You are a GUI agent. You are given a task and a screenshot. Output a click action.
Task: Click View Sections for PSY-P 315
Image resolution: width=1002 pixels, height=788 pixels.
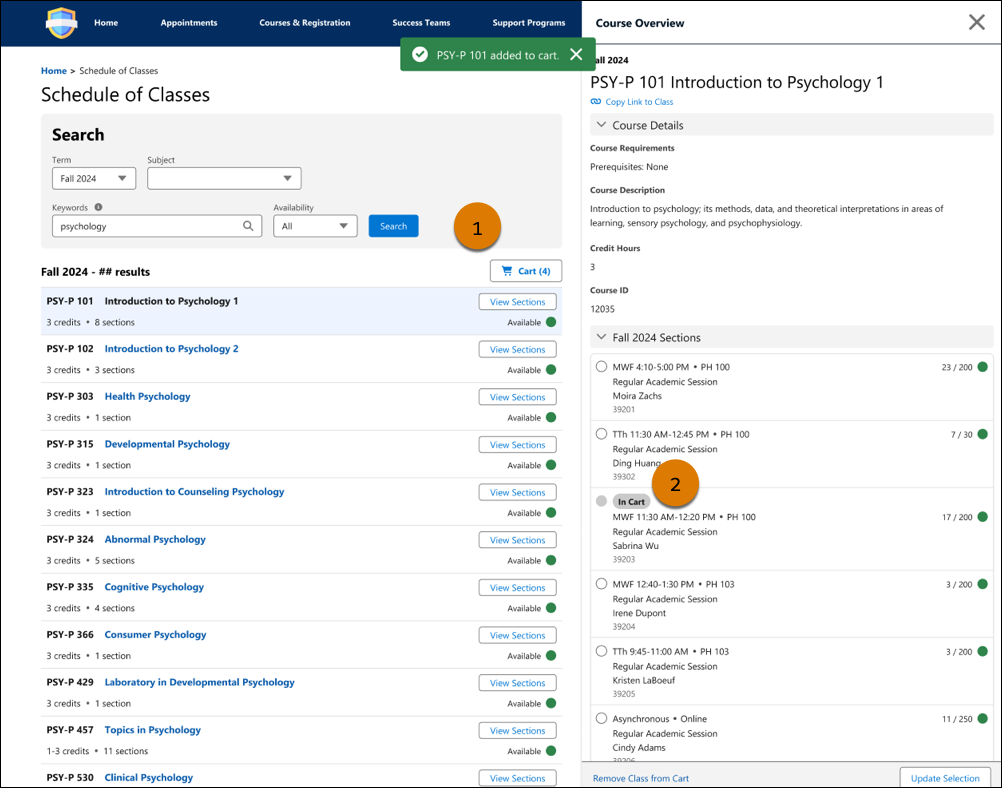[518, 445]
